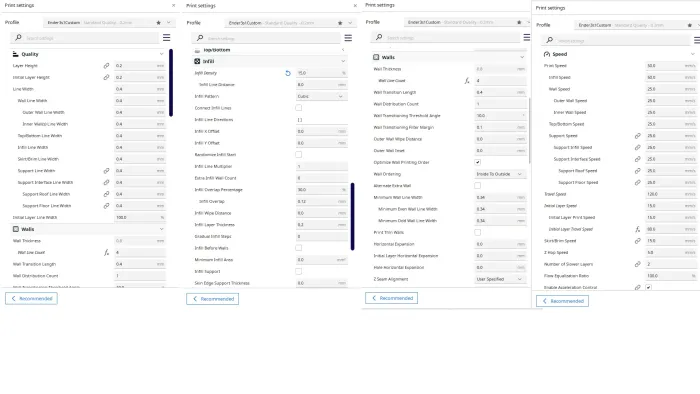Screen dimensions: 700x394
Task: Click the link icon beside Support Interface Speed
Action: tap(638, 159)
